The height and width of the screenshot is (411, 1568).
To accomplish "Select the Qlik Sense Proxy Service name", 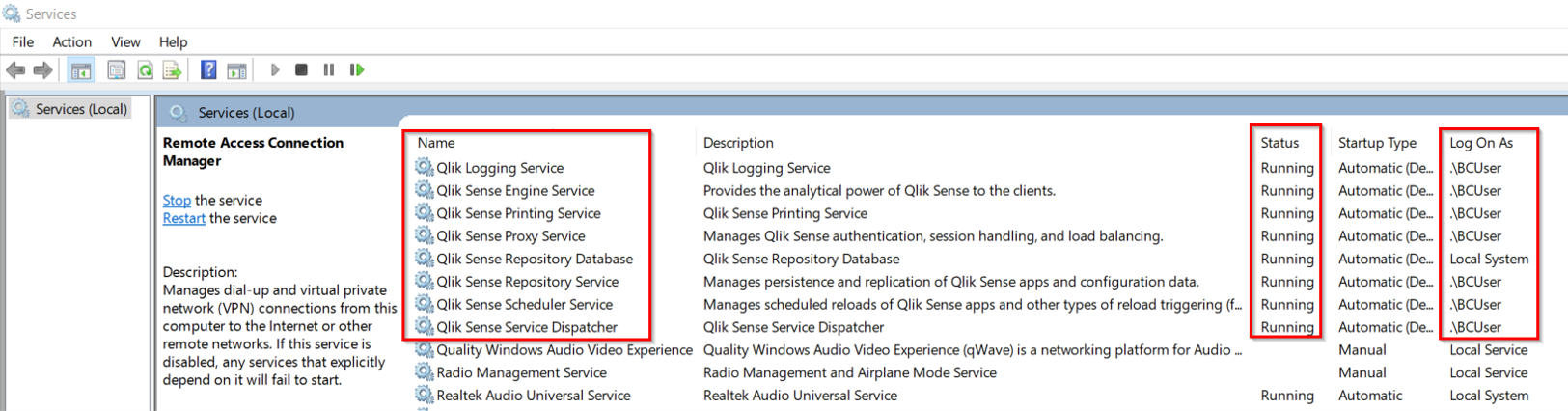I will pyautogui.click(x=510, y=235).
